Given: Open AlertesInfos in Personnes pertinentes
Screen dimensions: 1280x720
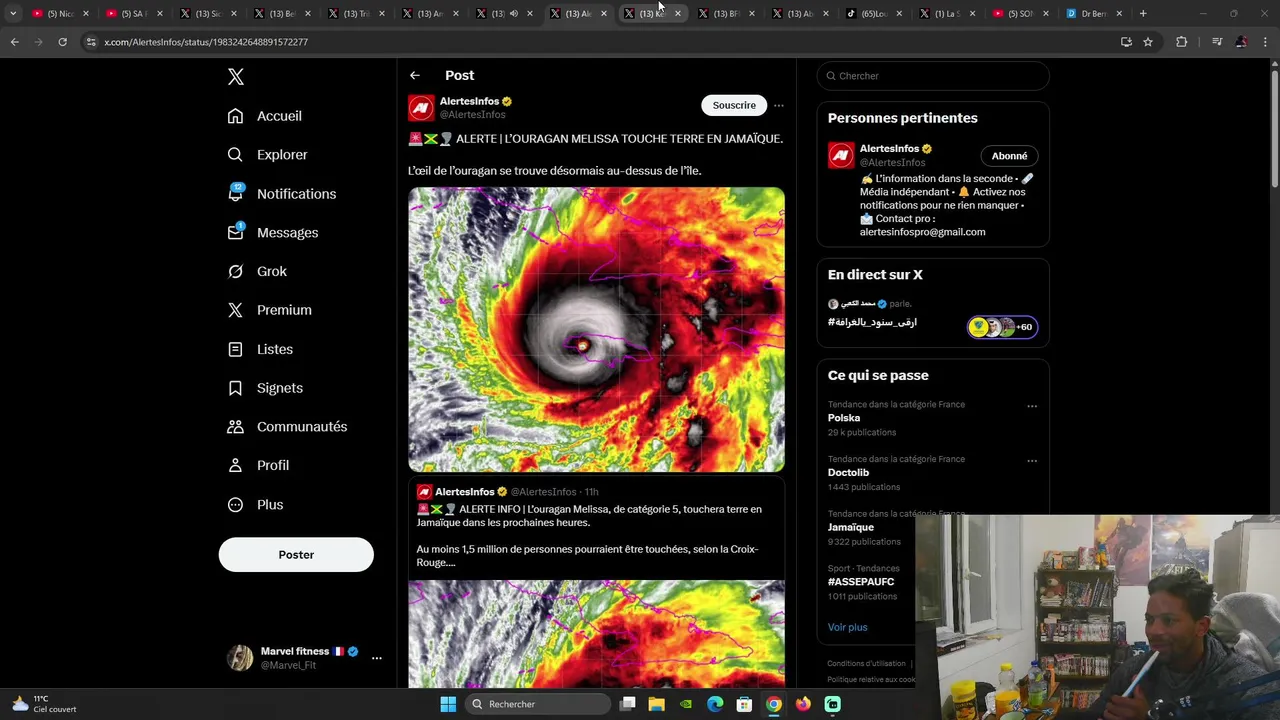Looking at the screenshot, I should (x=889, y=149).
